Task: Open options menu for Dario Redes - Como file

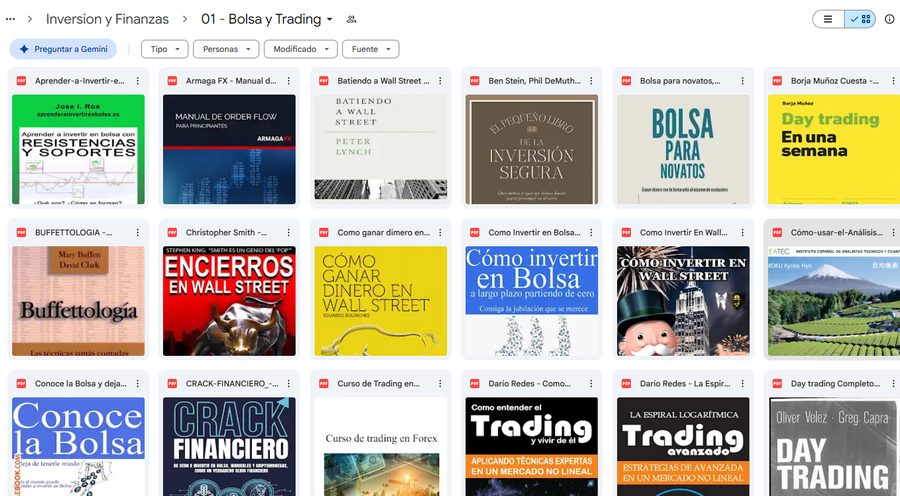Action: 591,383
